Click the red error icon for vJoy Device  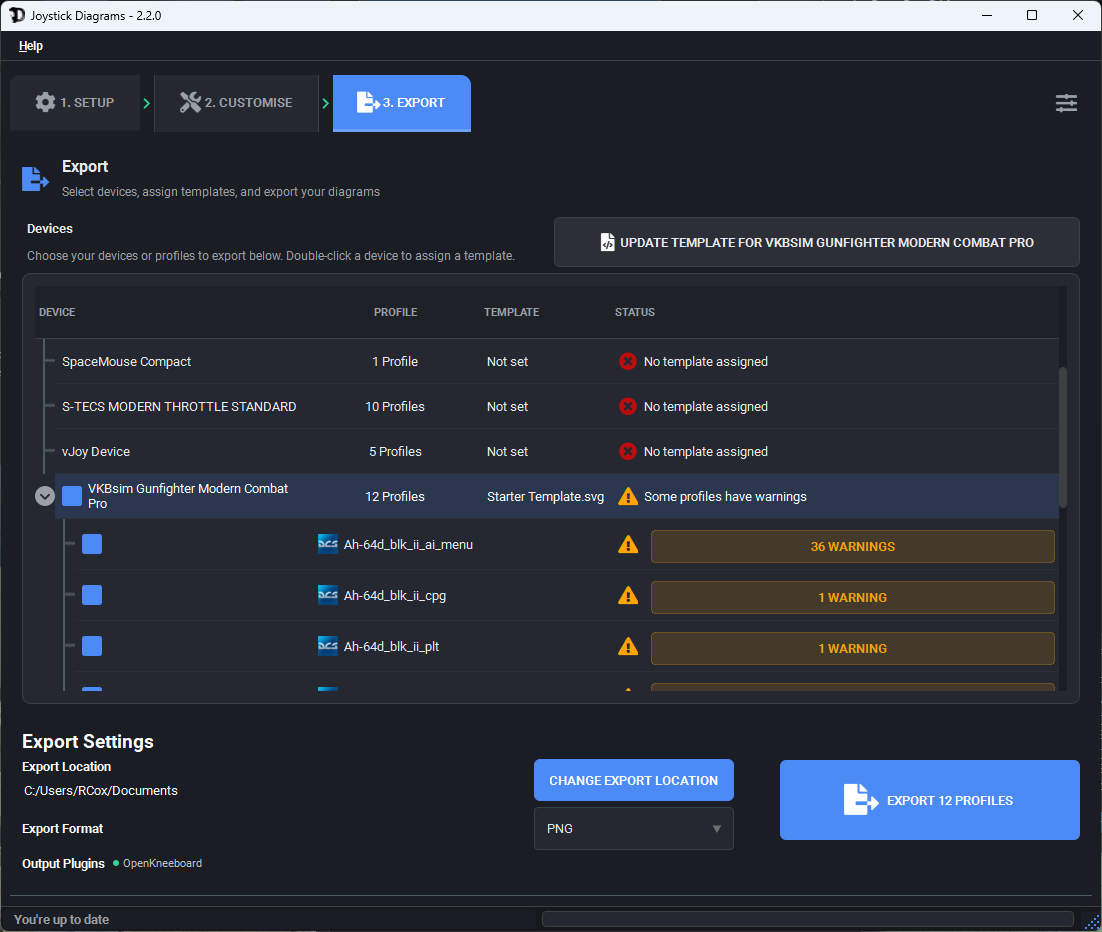[x=628, y=451]
